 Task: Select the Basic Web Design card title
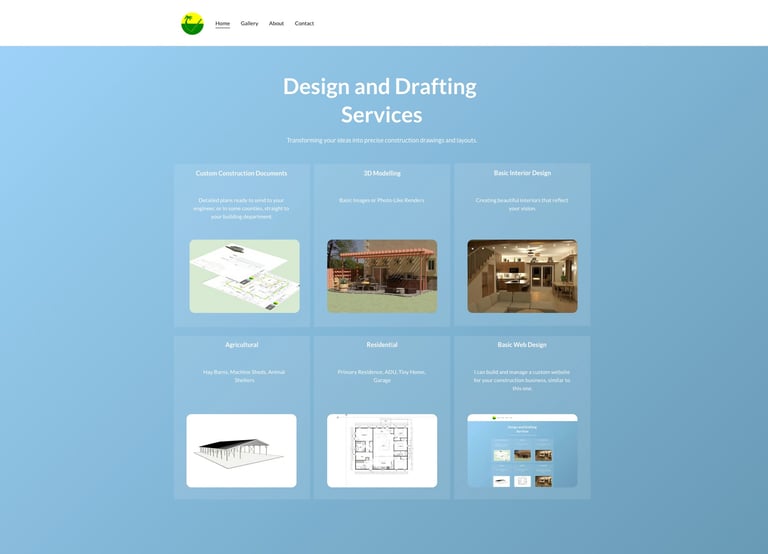click(x=522, y=345)
